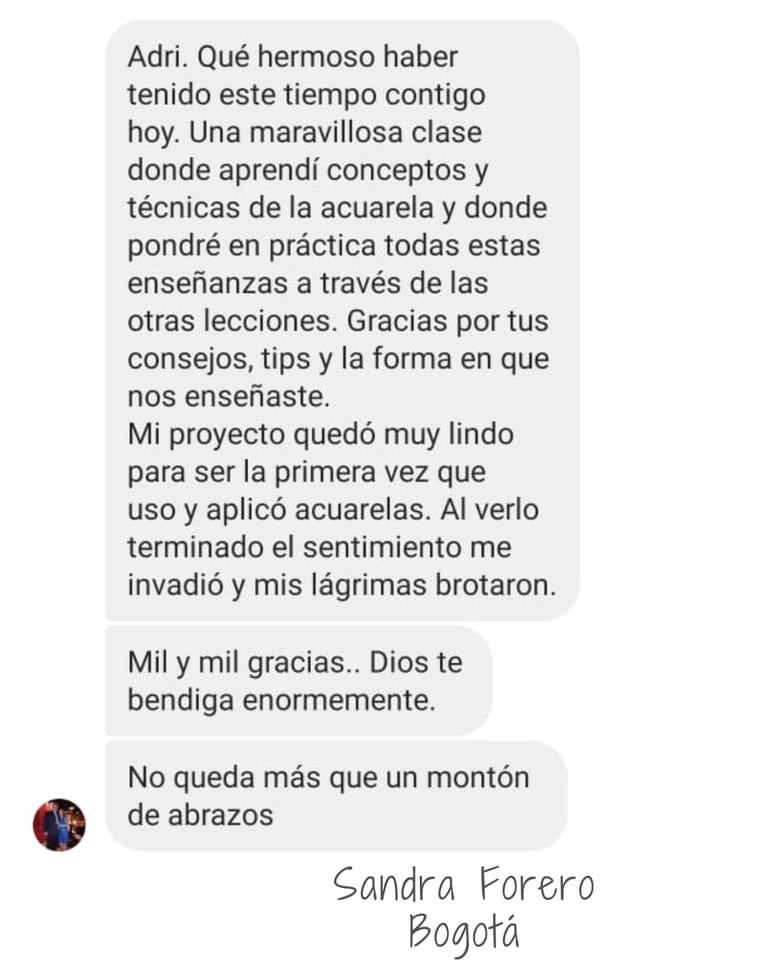Click the phrase 'Gracias por tus' in the bubble
768x962 pixels.
pos(448,322)
